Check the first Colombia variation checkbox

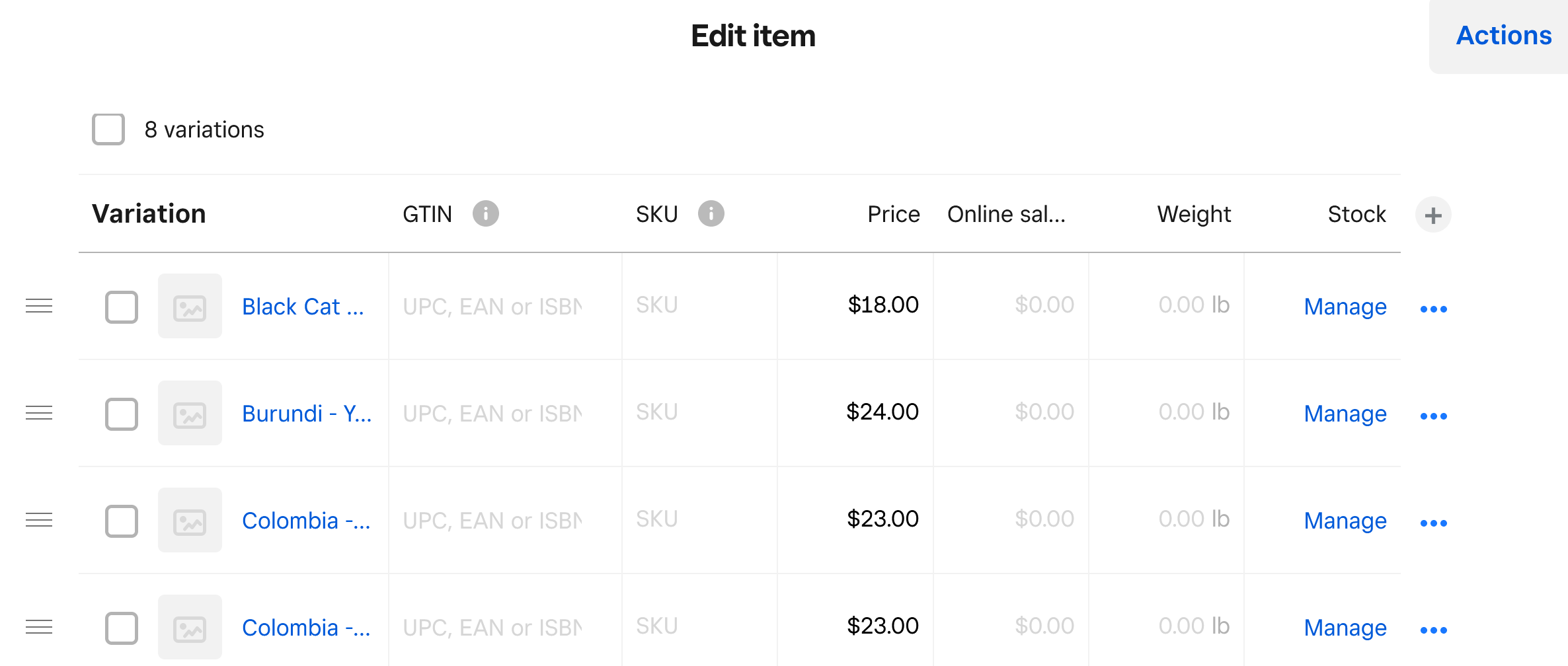click(x=121, y=521)
